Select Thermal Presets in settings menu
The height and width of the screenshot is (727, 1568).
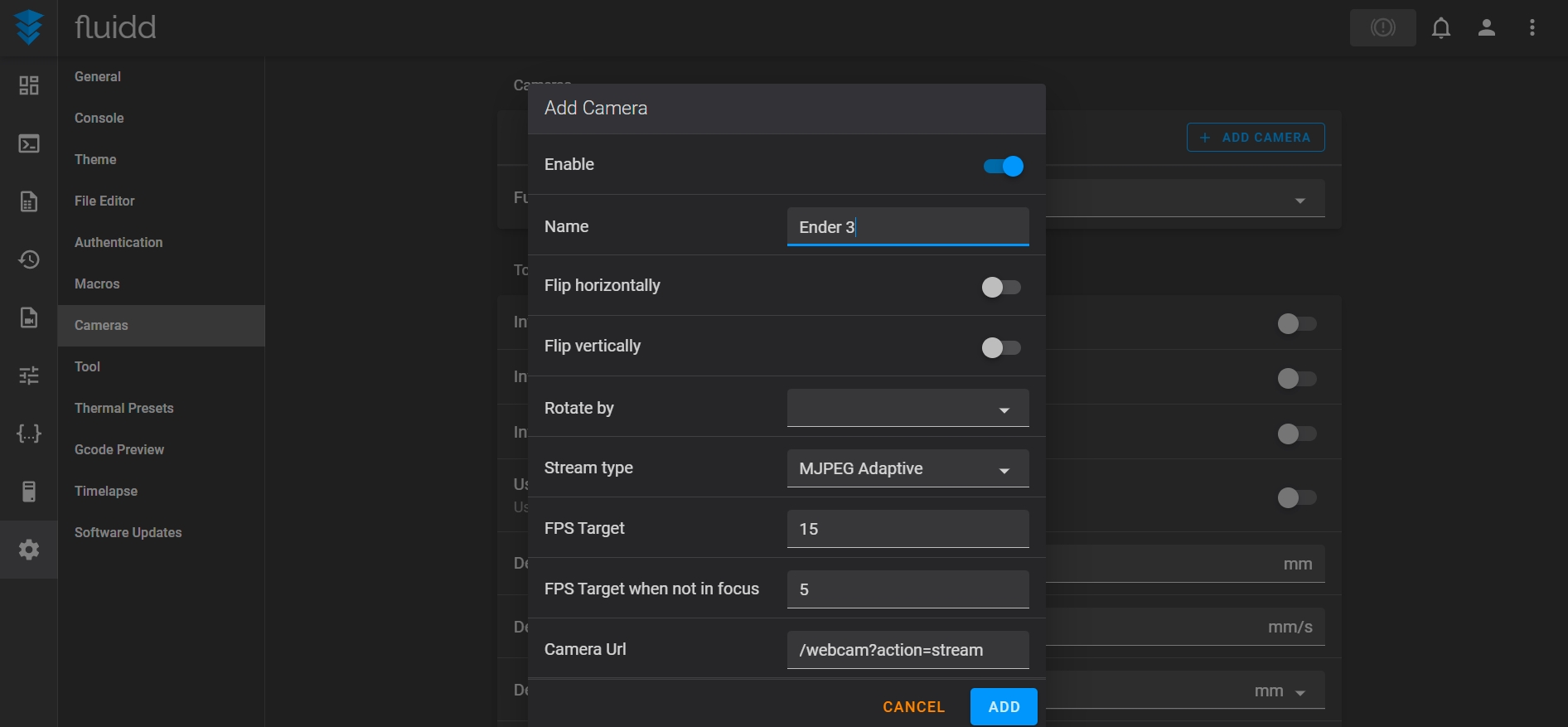pyautogui.click(x=124, y=408)
